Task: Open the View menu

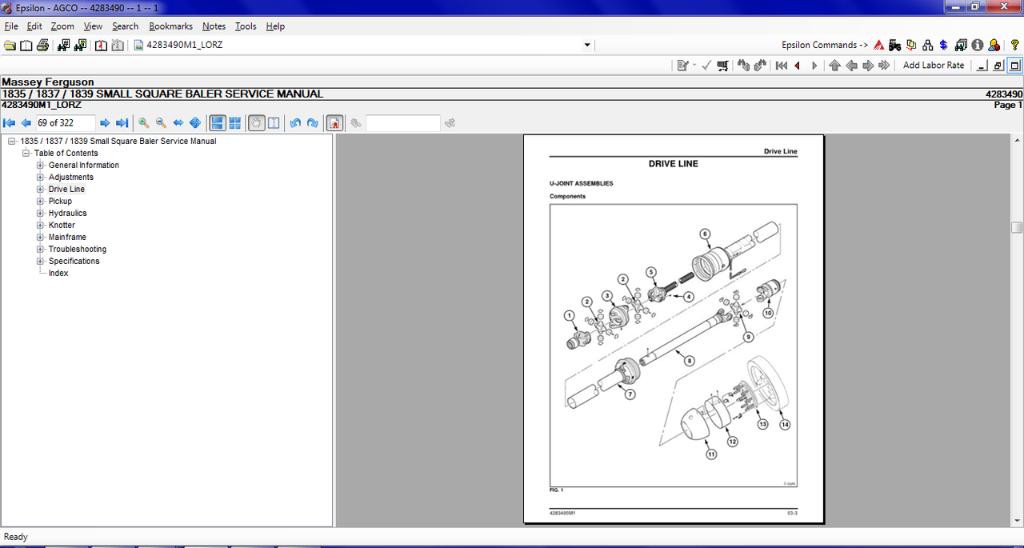Action: click(x=93, y=26)
